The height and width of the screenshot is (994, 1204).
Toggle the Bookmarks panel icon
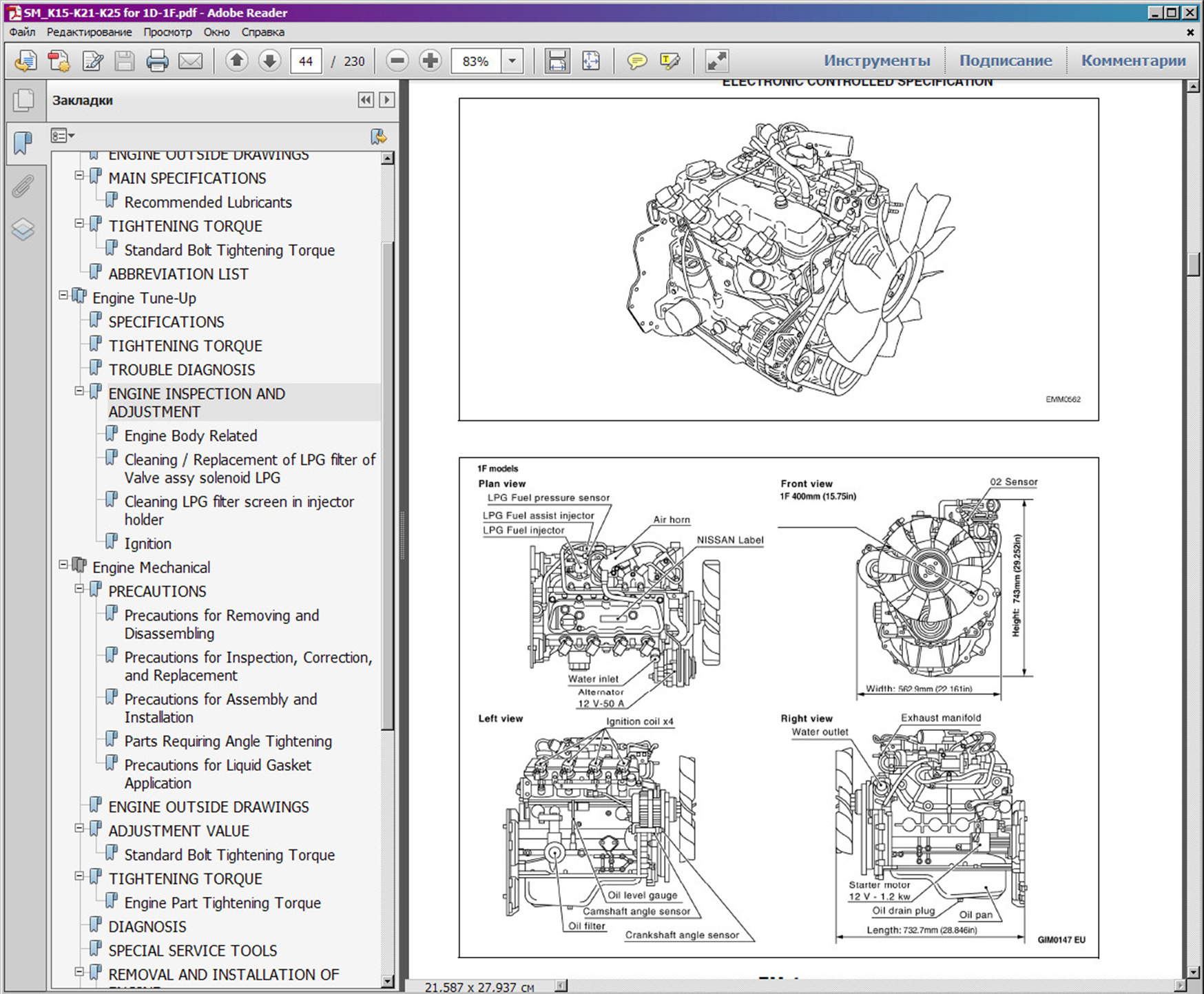23,143
